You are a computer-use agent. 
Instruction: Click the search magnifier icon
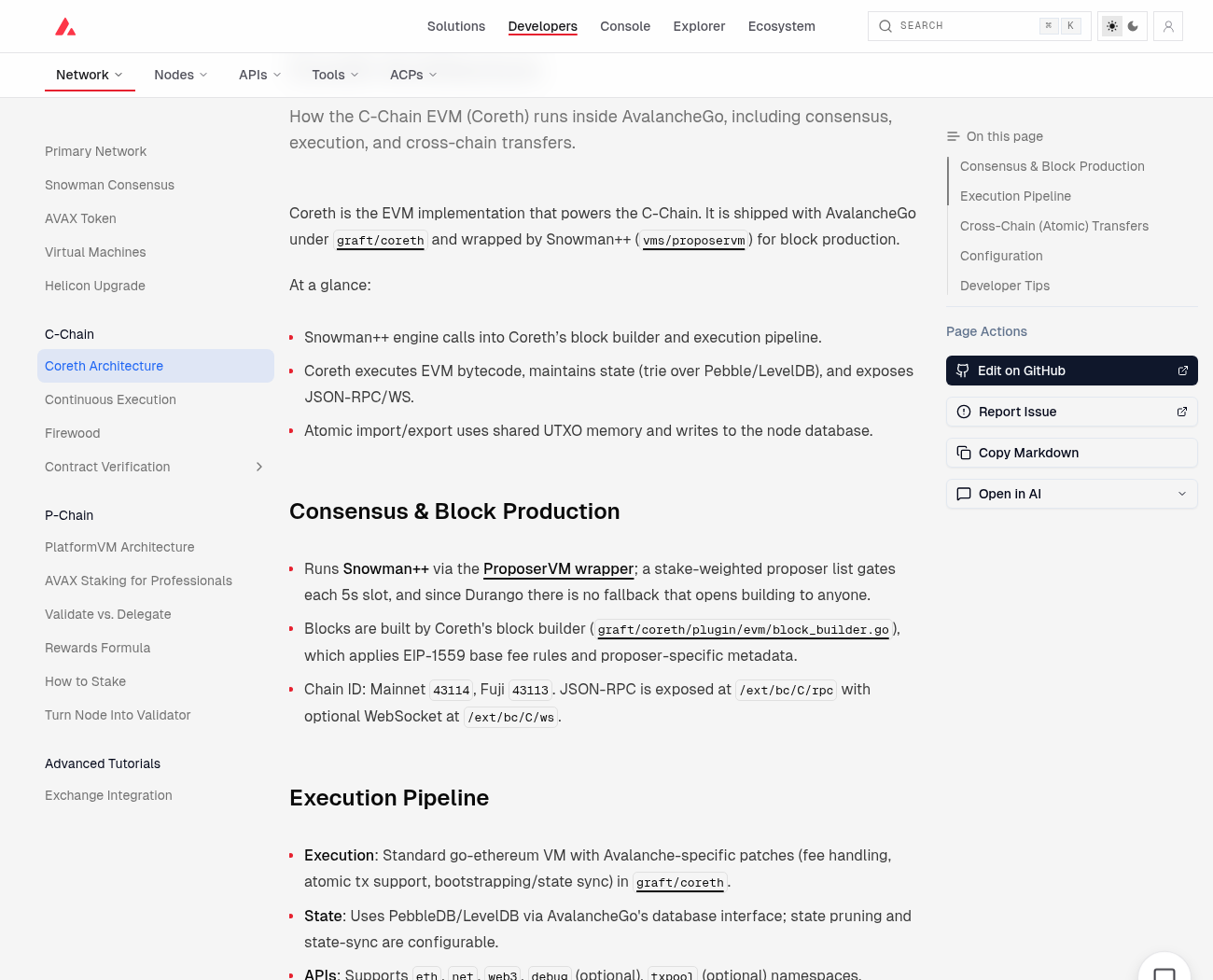point(885,26)
